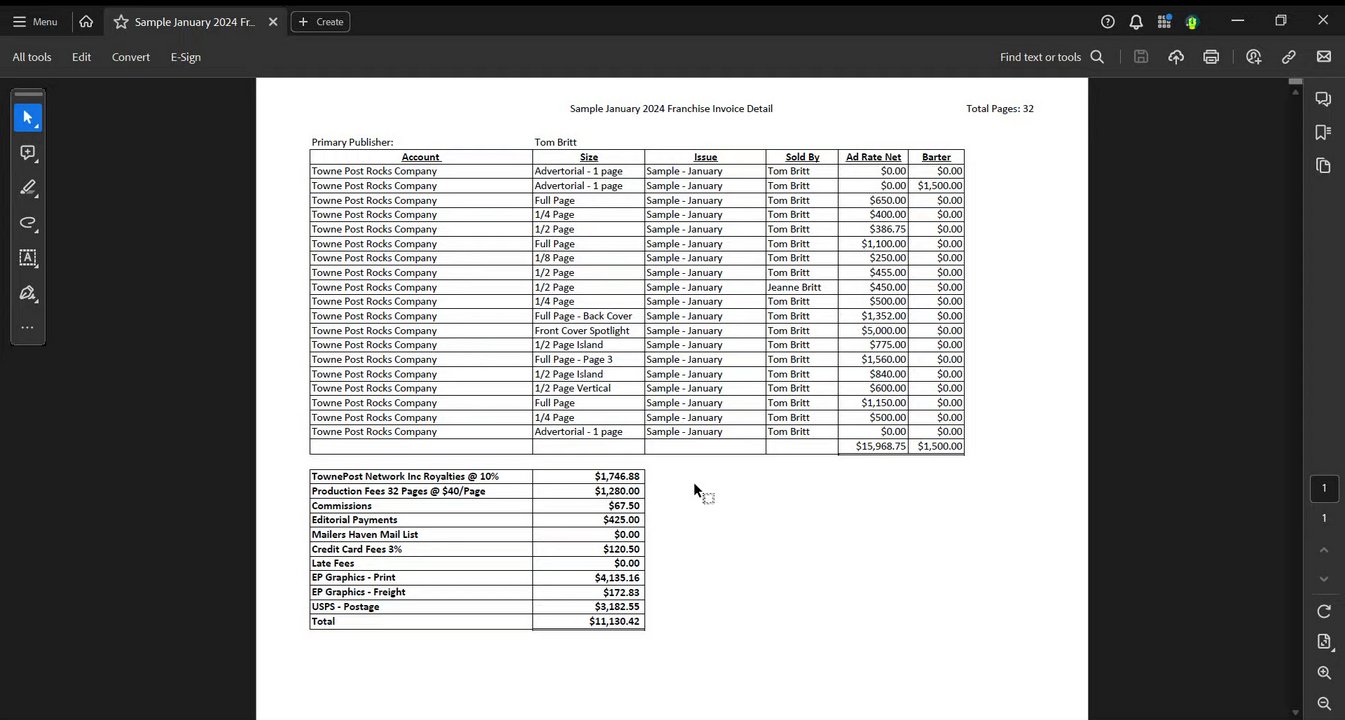Screen dimensions: 1345x720
Task: Pick the Select arrow tool
Action: click(x=28, y=118)
